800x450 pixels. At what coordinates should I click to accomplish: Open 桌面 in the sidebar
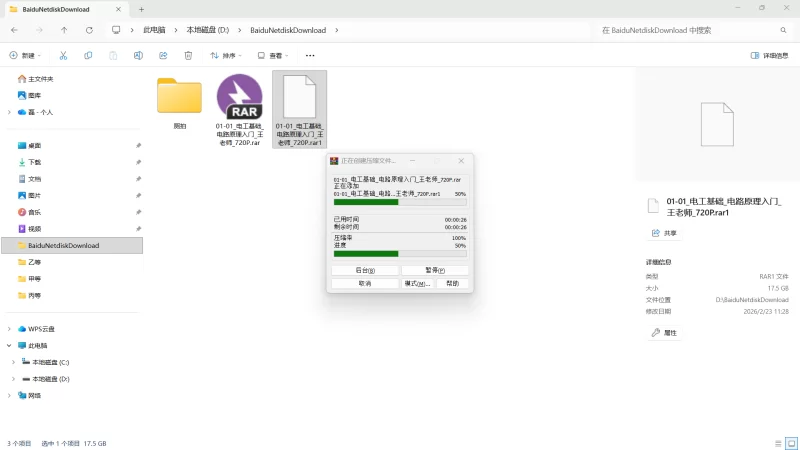pyautogui.click(x=30, y=145)
